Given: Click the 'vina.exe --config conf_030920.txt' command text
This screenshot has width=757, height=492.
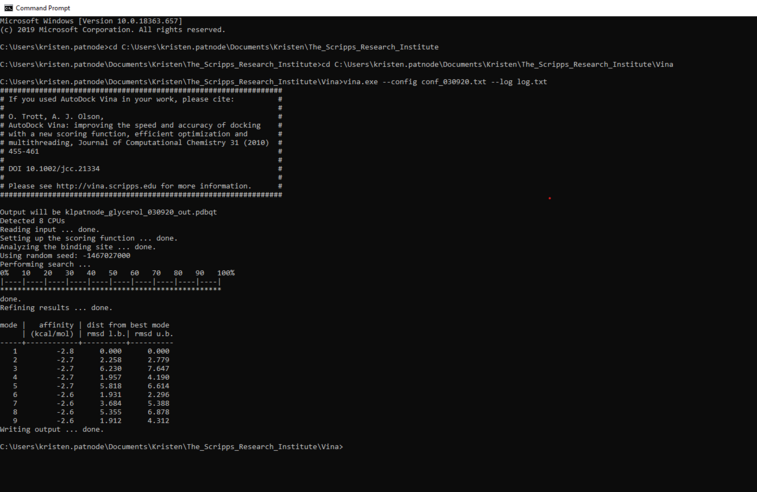Looking at the screenshot, I should point(415,82).
